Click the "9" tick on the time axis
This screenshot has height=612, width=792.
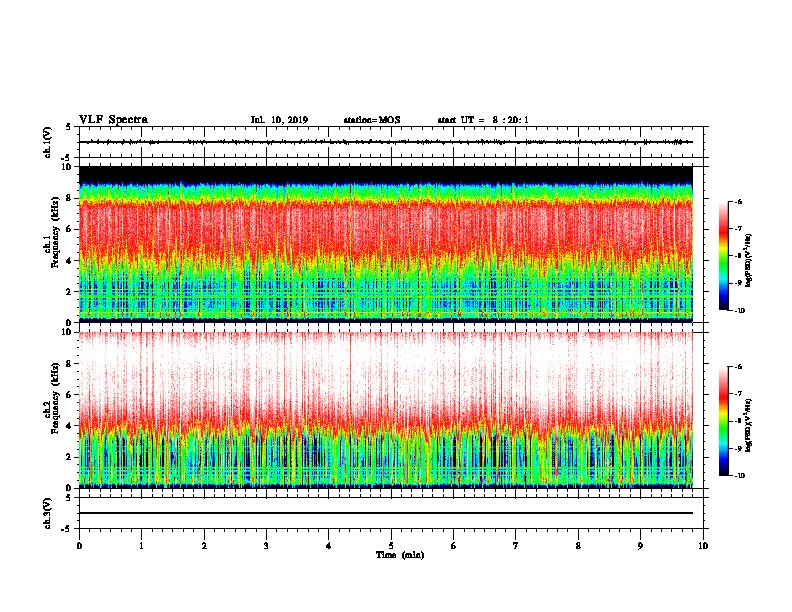coord(640,546)
